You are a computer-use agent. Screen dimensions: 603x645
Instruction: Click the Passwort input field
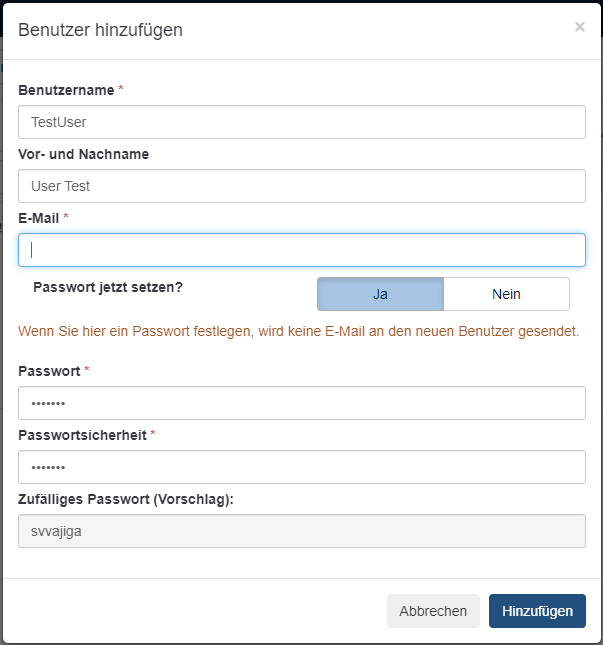[301, 404]
